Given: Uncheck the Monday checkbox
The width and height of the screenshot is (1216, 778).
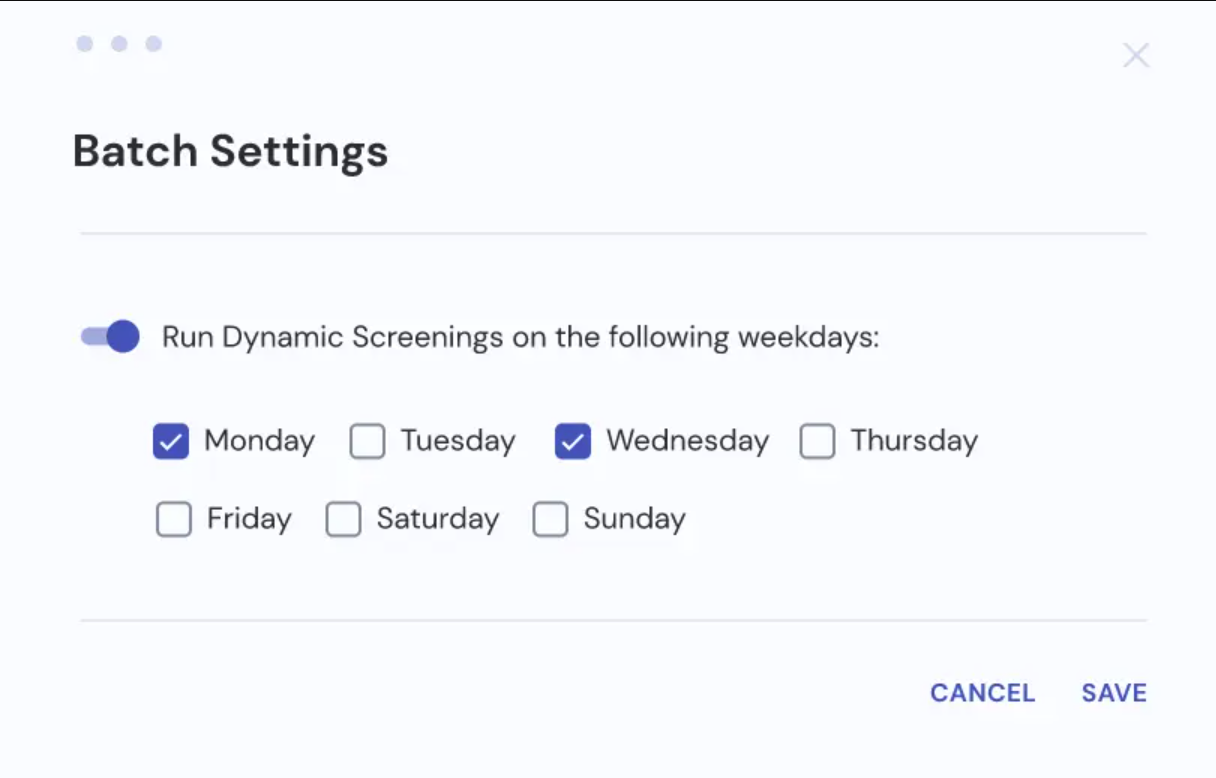Looking at the screenshot, I should click(x=171, y=441).
